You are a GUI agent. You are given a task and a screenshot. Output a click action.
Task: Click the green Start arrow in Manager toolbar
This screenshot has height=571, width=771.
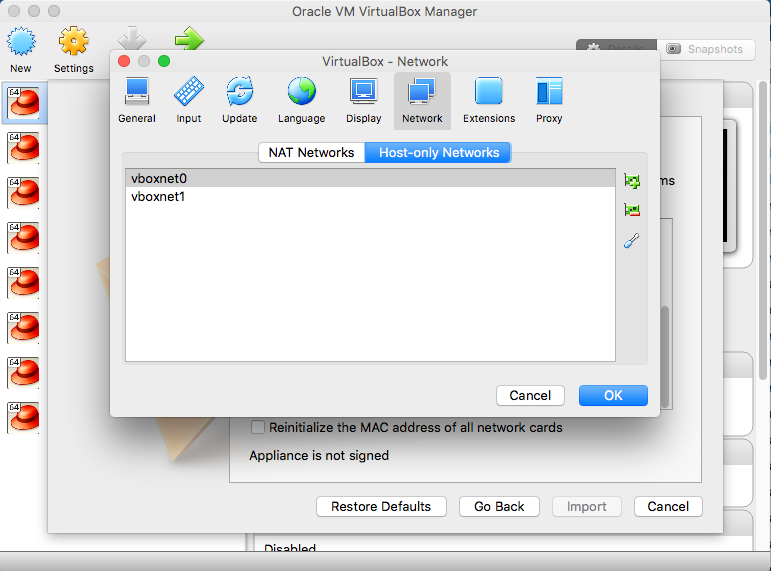coord(189,38)
